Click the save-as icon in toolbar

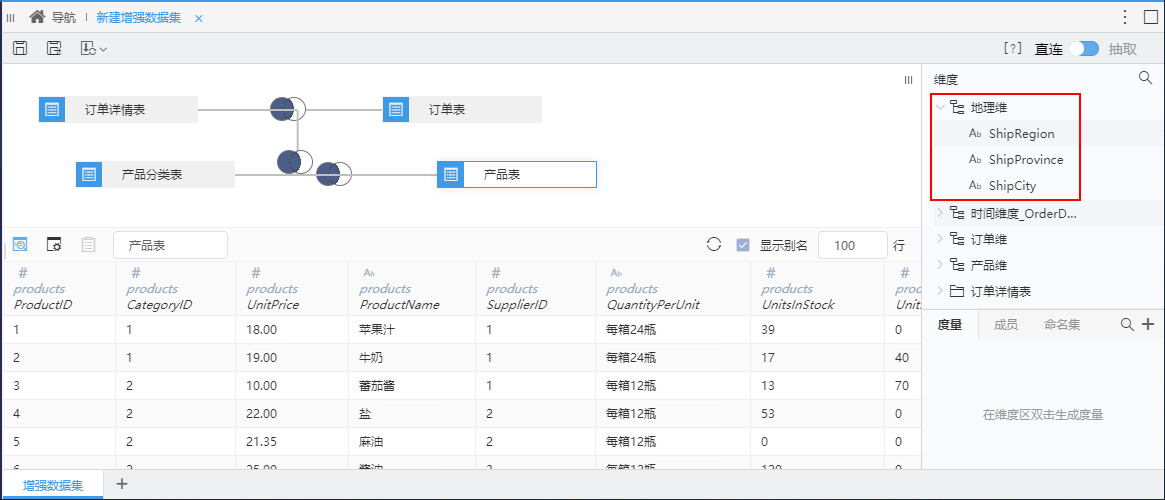[53, 48]
